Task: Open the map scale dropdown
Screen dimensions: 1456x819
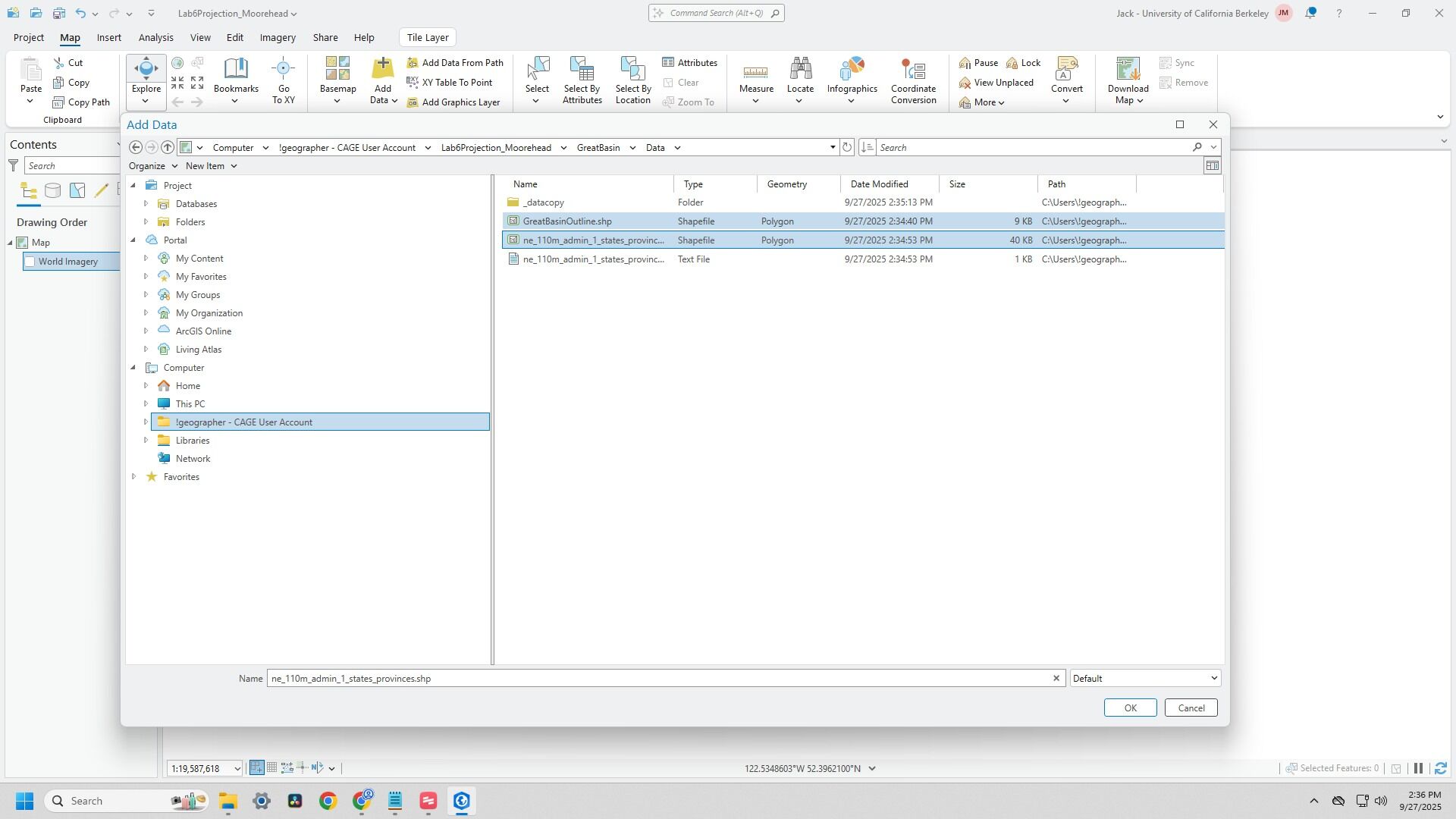Action: pyautogui.click(x=237, y=769)
